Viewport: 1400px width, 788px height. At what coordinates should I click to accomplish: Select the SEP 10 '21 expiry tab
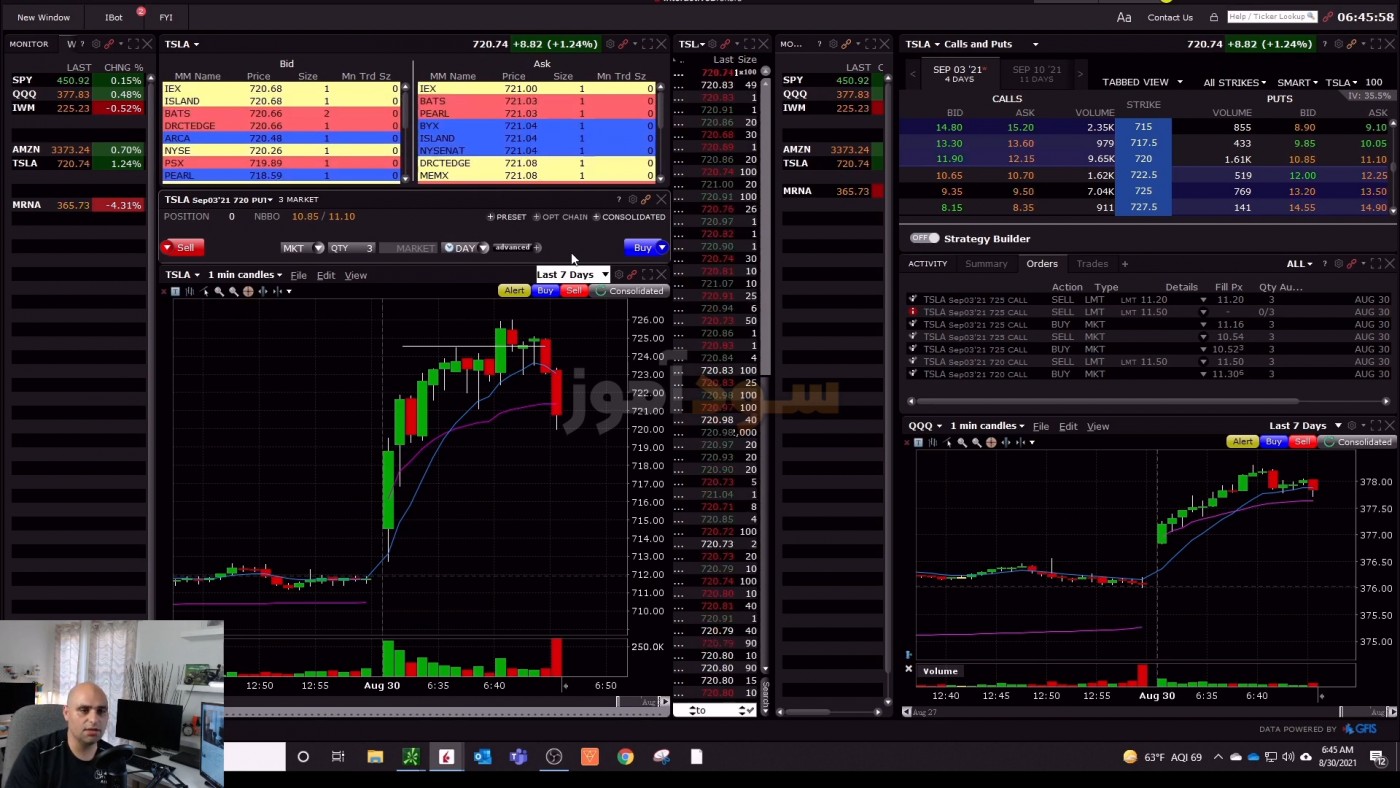[x=1036, y=73]
